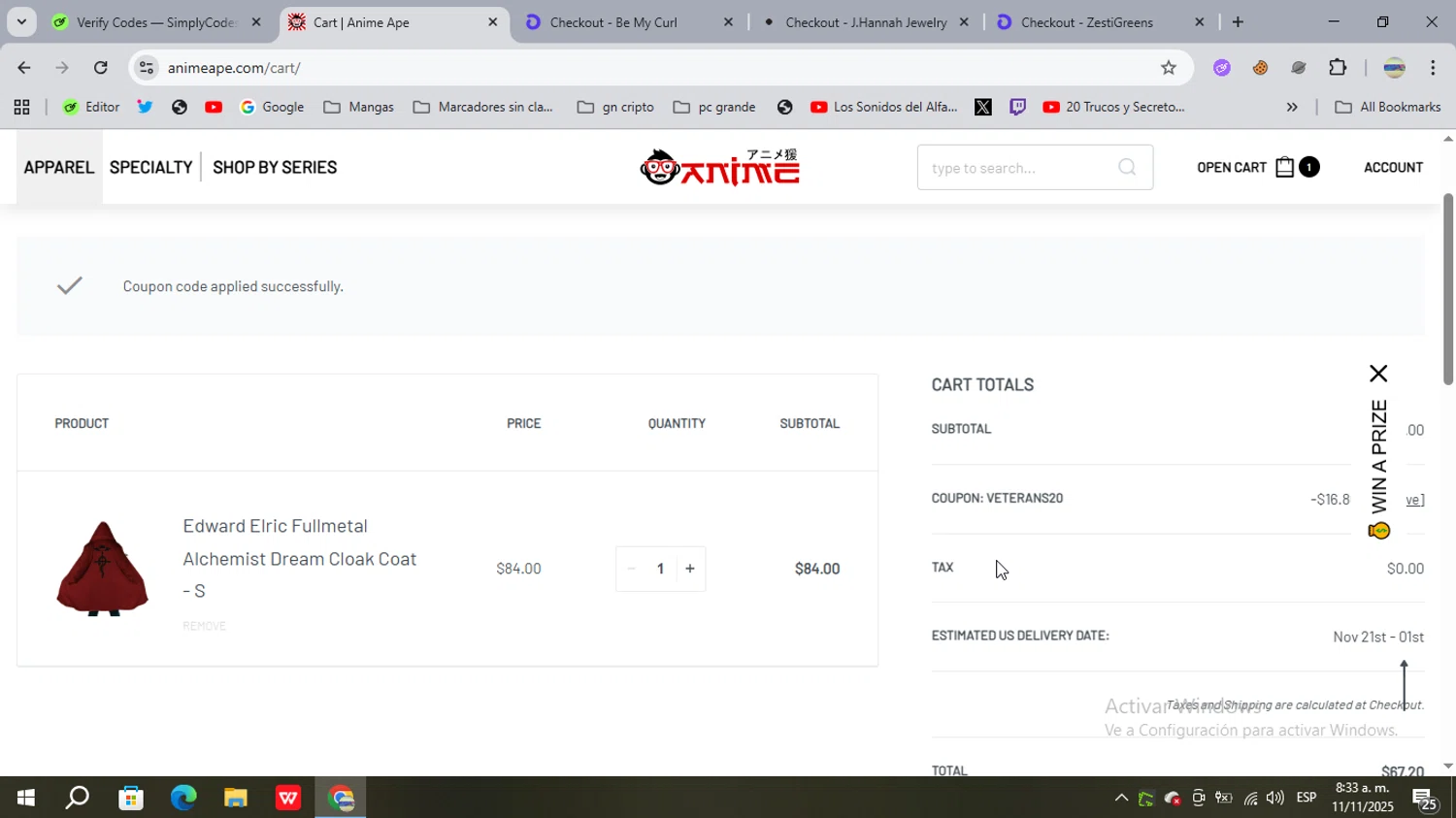Open Los Sonidos del Alfa bookmark
Screen dimensions: 1456x818
point(884,108)
